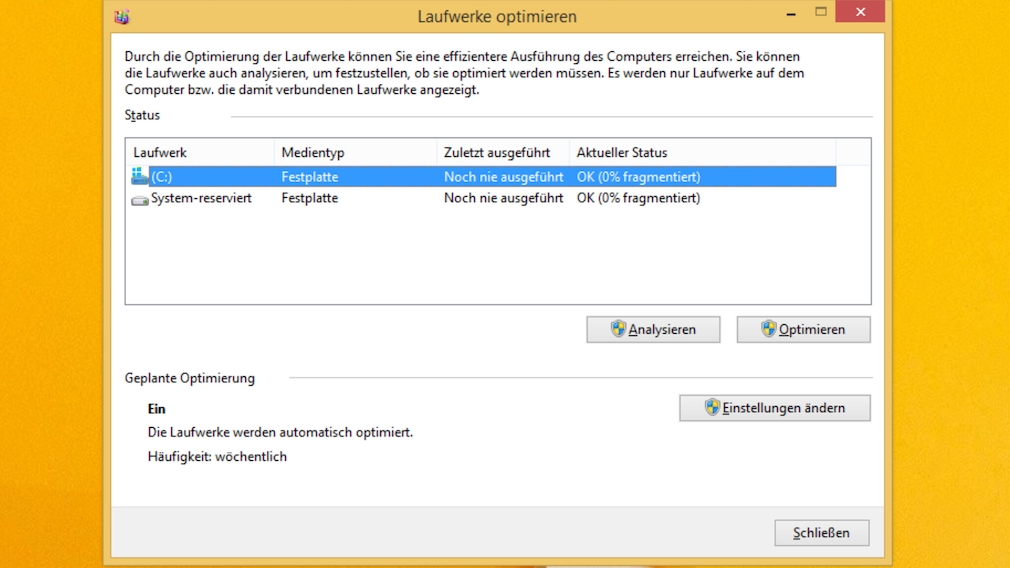Click the Festplatte cell of System-reserviert row
Screen dimensions: 1010x568
[310, 198]
